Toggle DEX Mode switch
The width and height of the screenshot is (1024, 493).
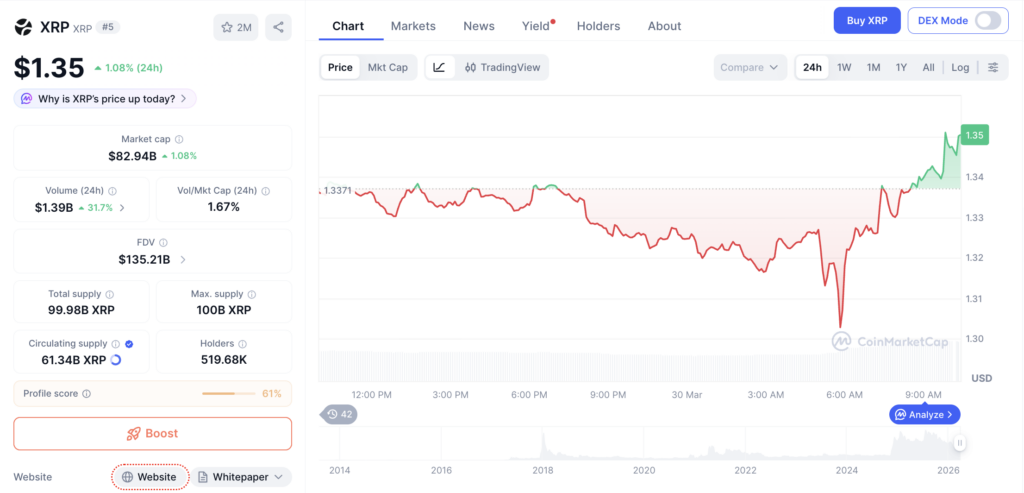987,20
